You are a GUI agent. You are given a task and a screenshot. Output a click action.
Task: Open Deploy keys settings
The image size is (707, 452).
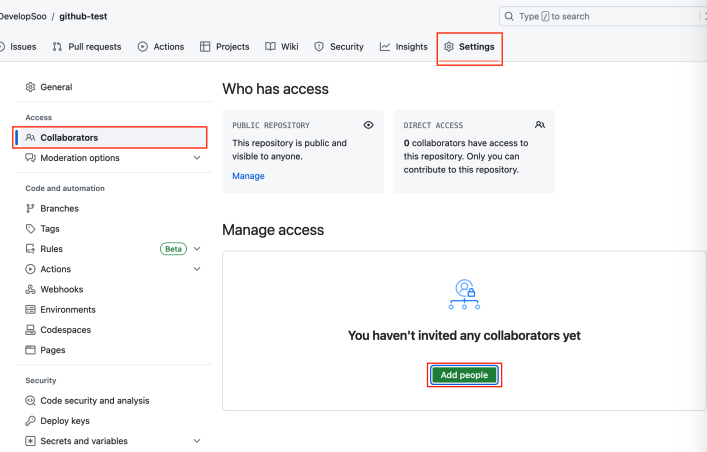113,421
